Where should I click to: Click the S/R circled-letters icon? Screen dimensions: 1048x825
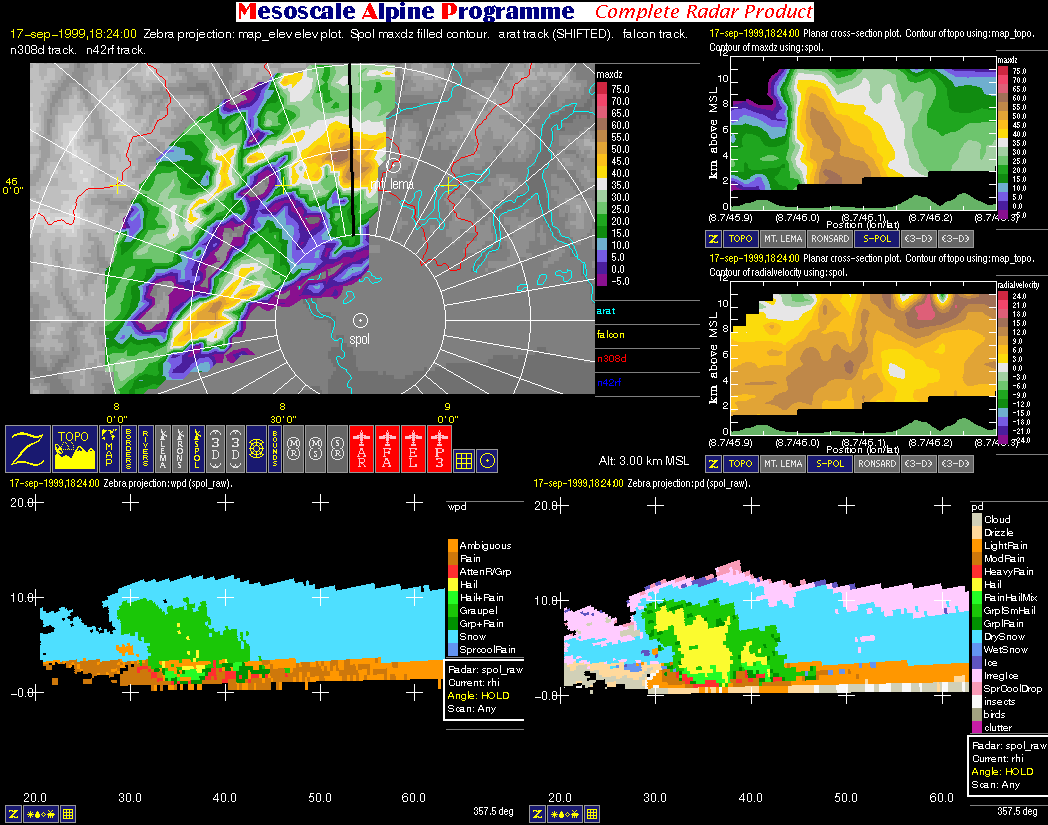pos(338,449)
